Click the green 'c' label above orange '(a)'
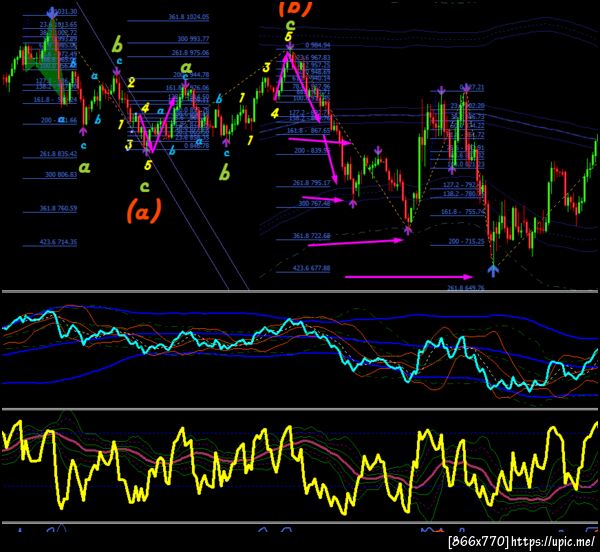 [144, 187]
